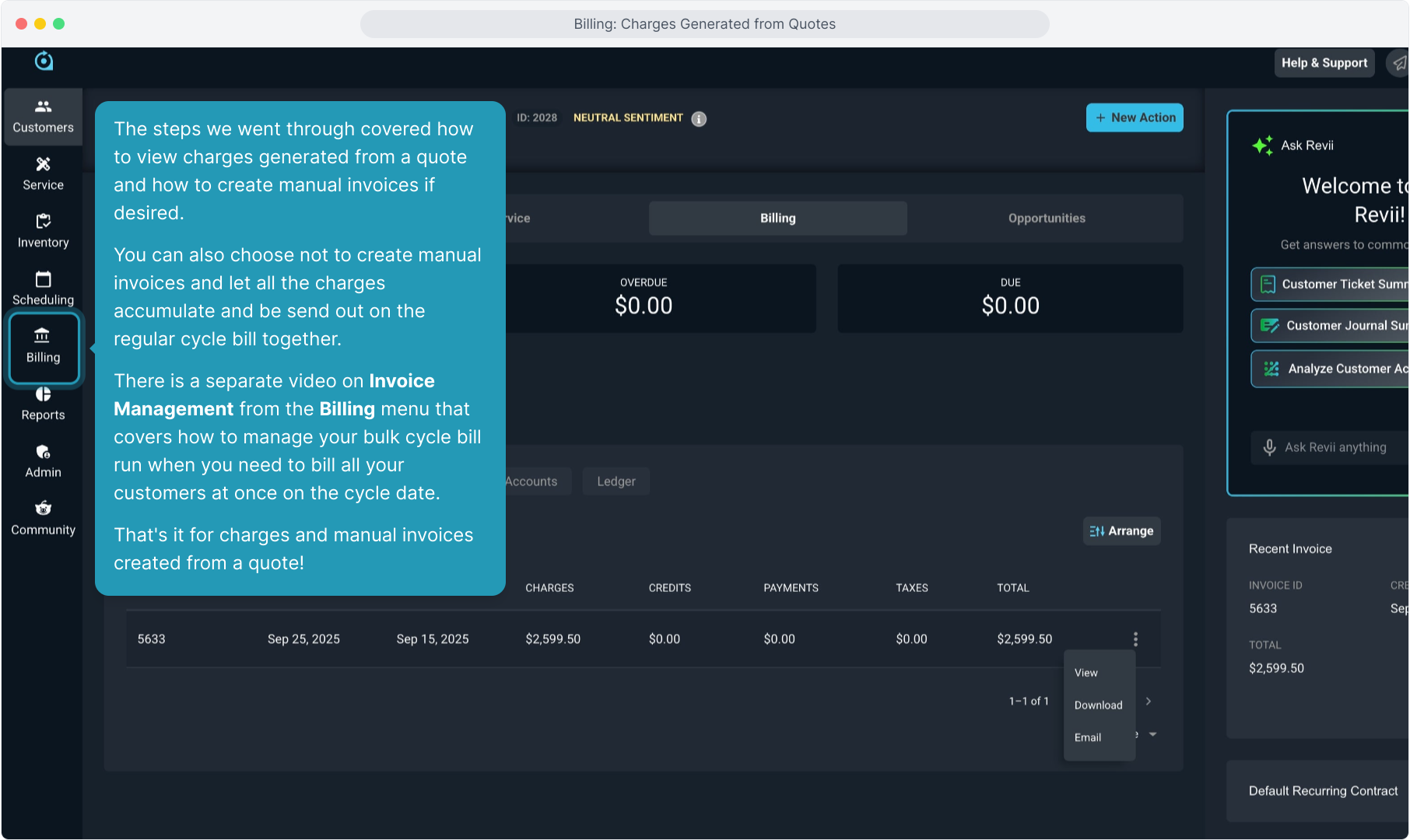This screenshot has height=840, width=1410.
Task: Open the Reports section
Action: 43,404
